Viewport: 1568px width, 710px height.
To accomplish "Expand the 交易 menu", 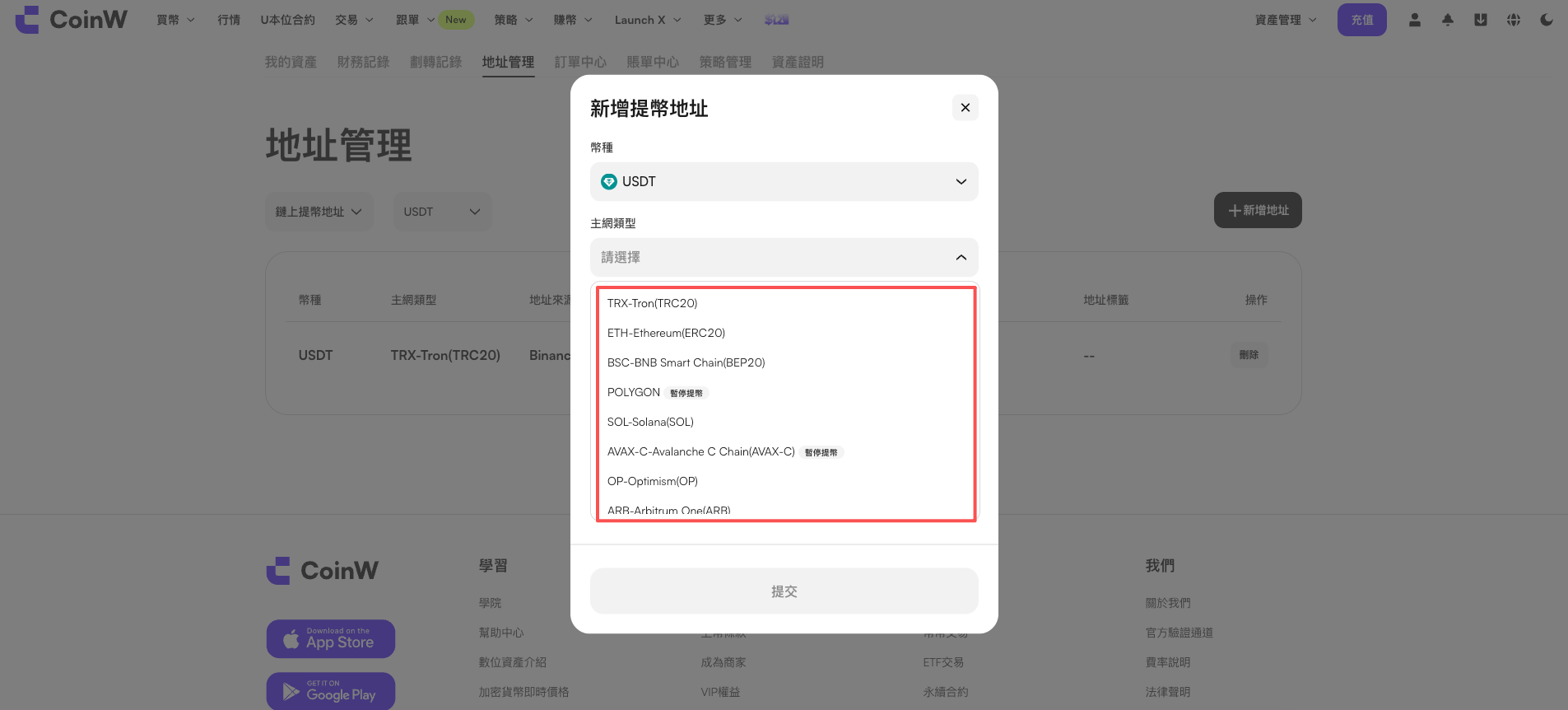I will 354,20.
